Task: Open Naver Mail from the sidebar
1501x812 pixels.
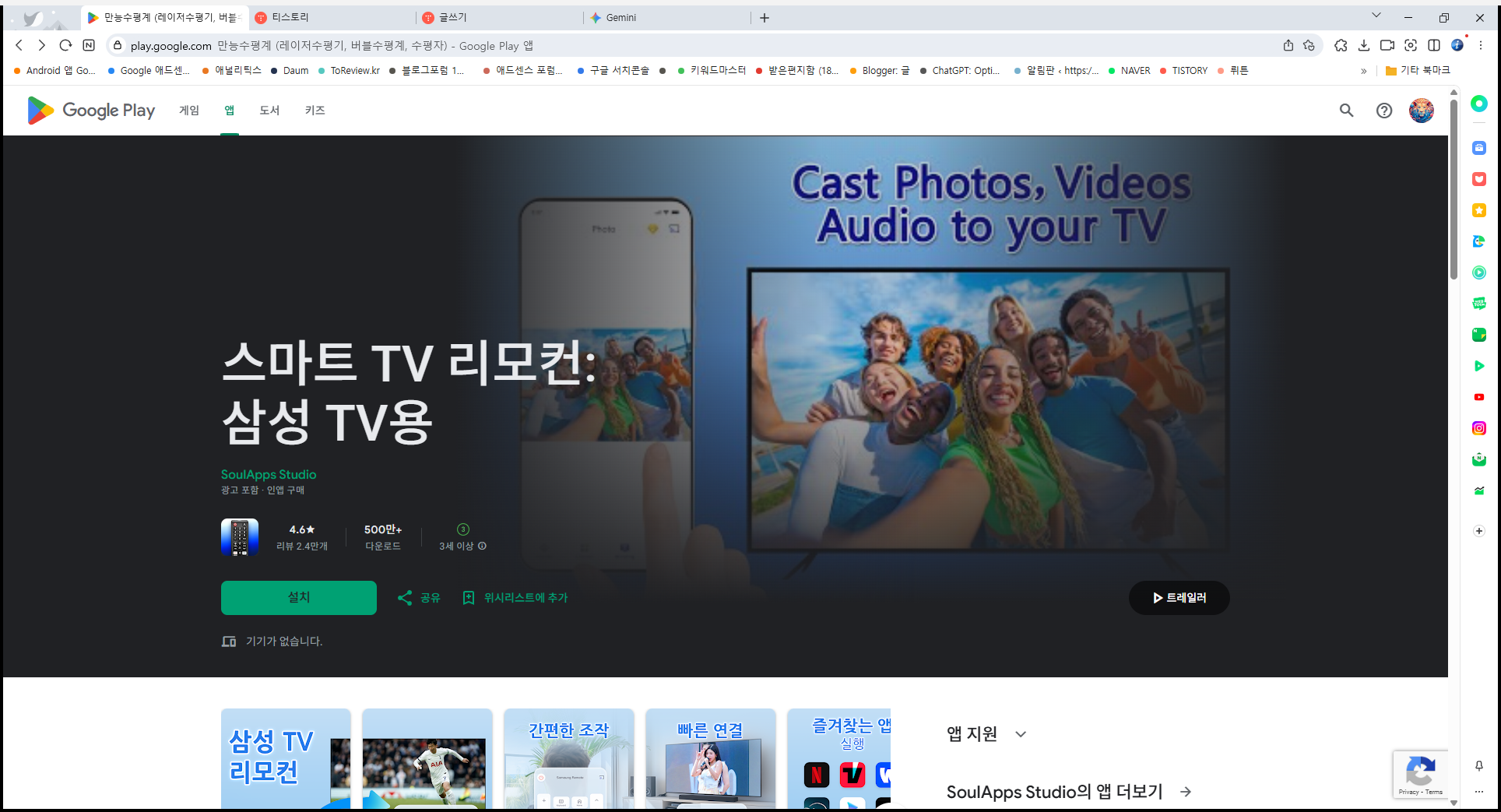Action: [1479, 459]
